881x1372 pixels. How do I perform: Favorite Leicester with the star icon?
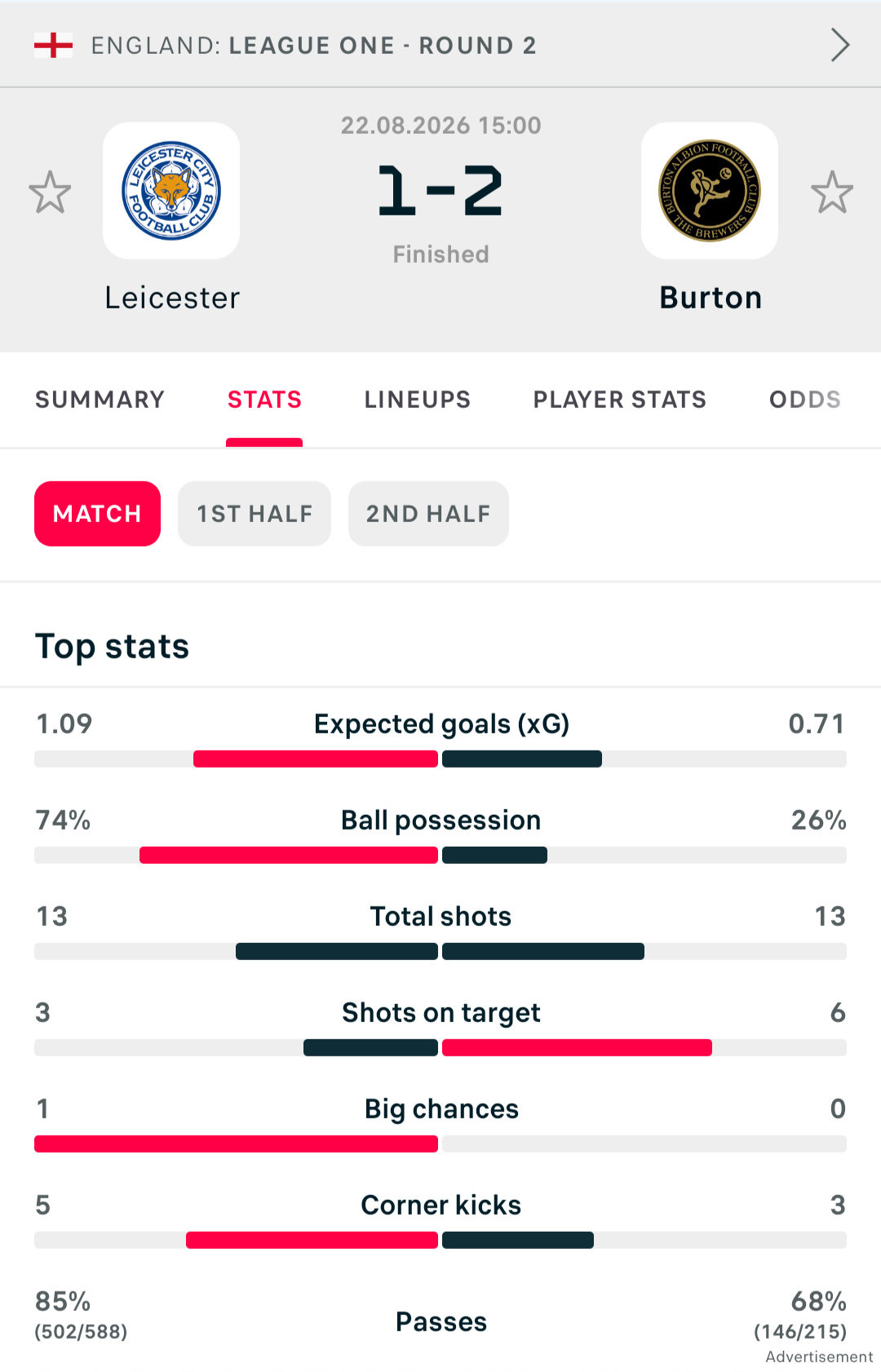pos(50,192)
